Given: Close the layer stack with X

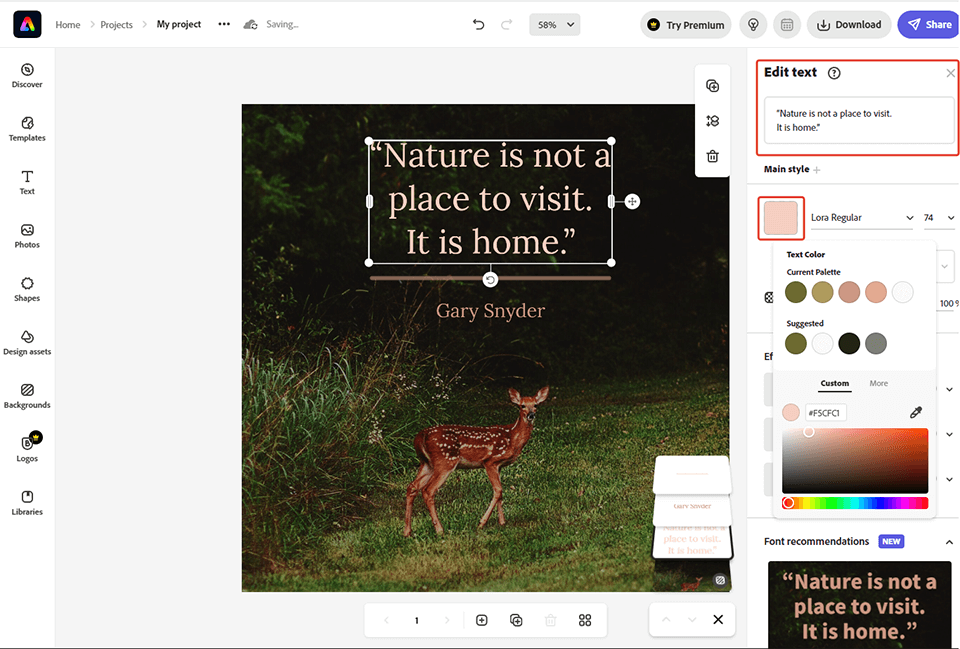Looking at the screenshot, I should (718, 620).
